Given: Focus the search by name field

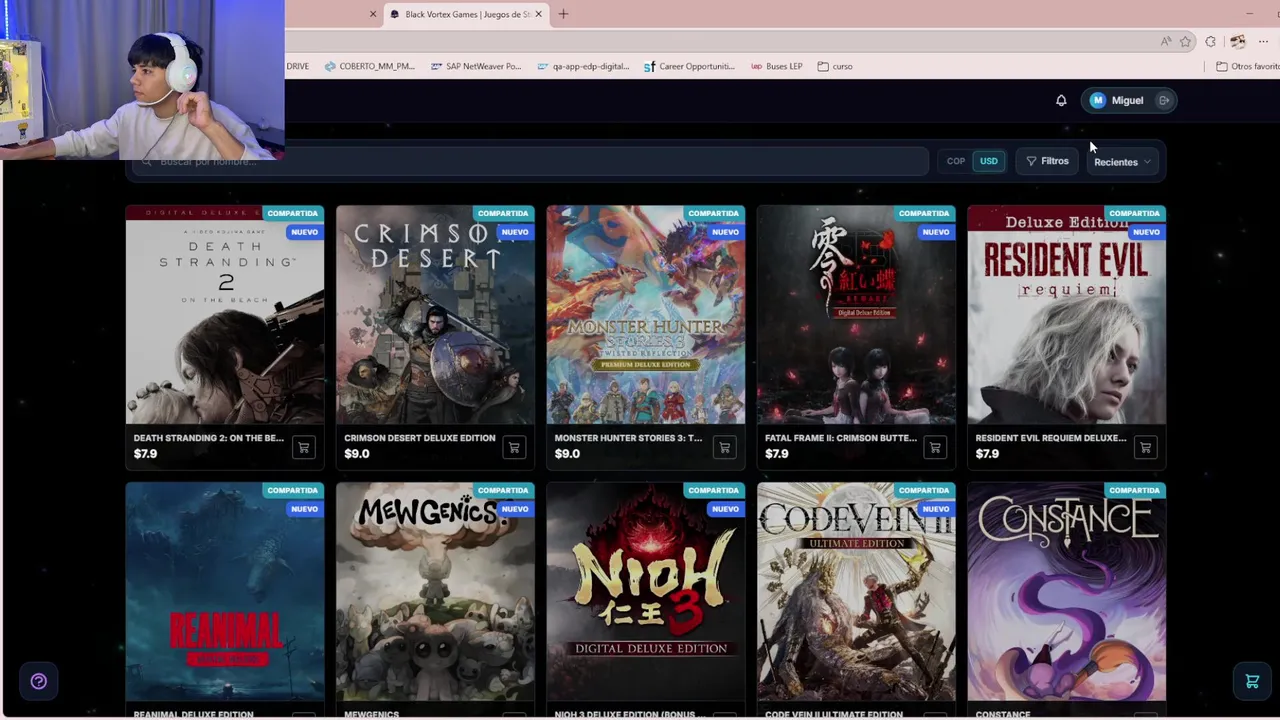Looking at the screenshot, I should [530, 161].
